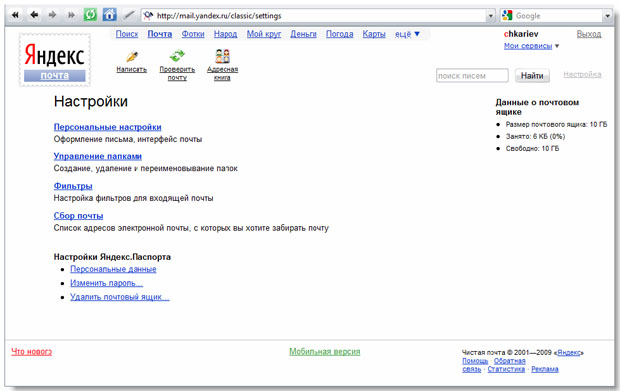This screenshot has height=391, width=620.
Task: Click the Адресная книга text link
Action: click(222, 74)
